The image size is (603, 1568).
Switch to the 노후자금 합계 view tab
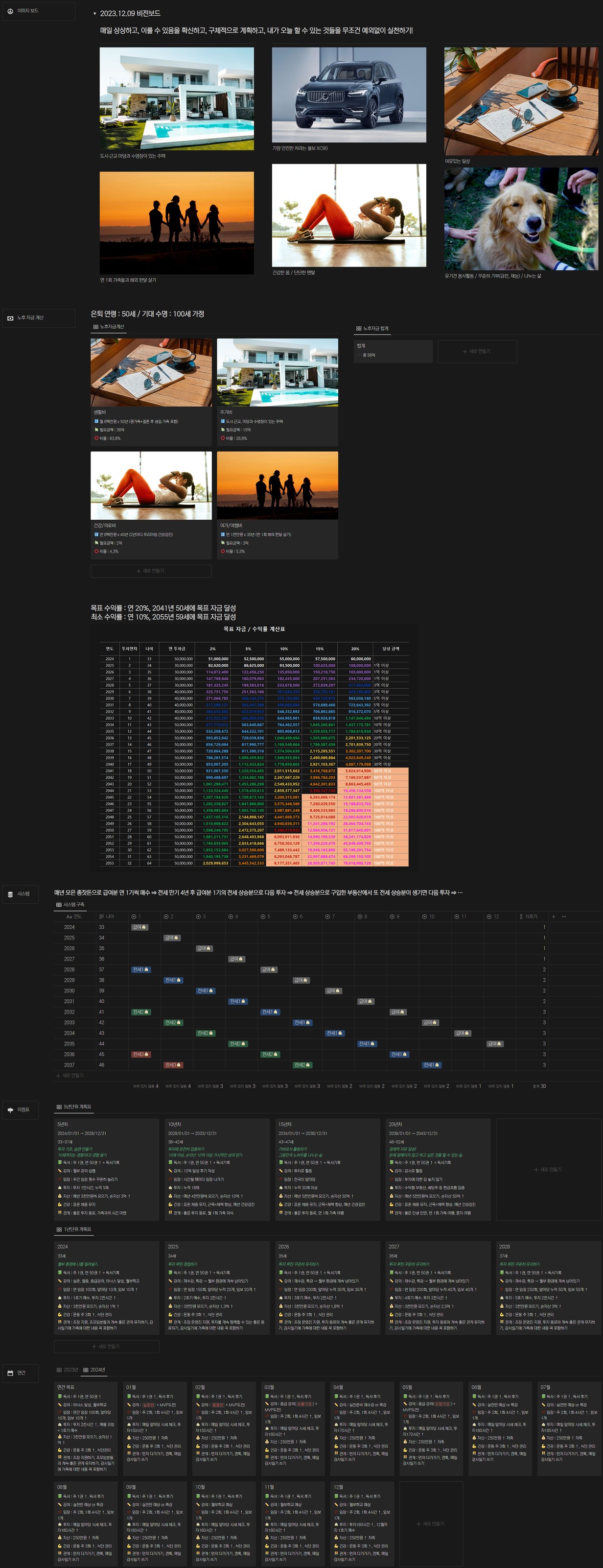(372, 329)
